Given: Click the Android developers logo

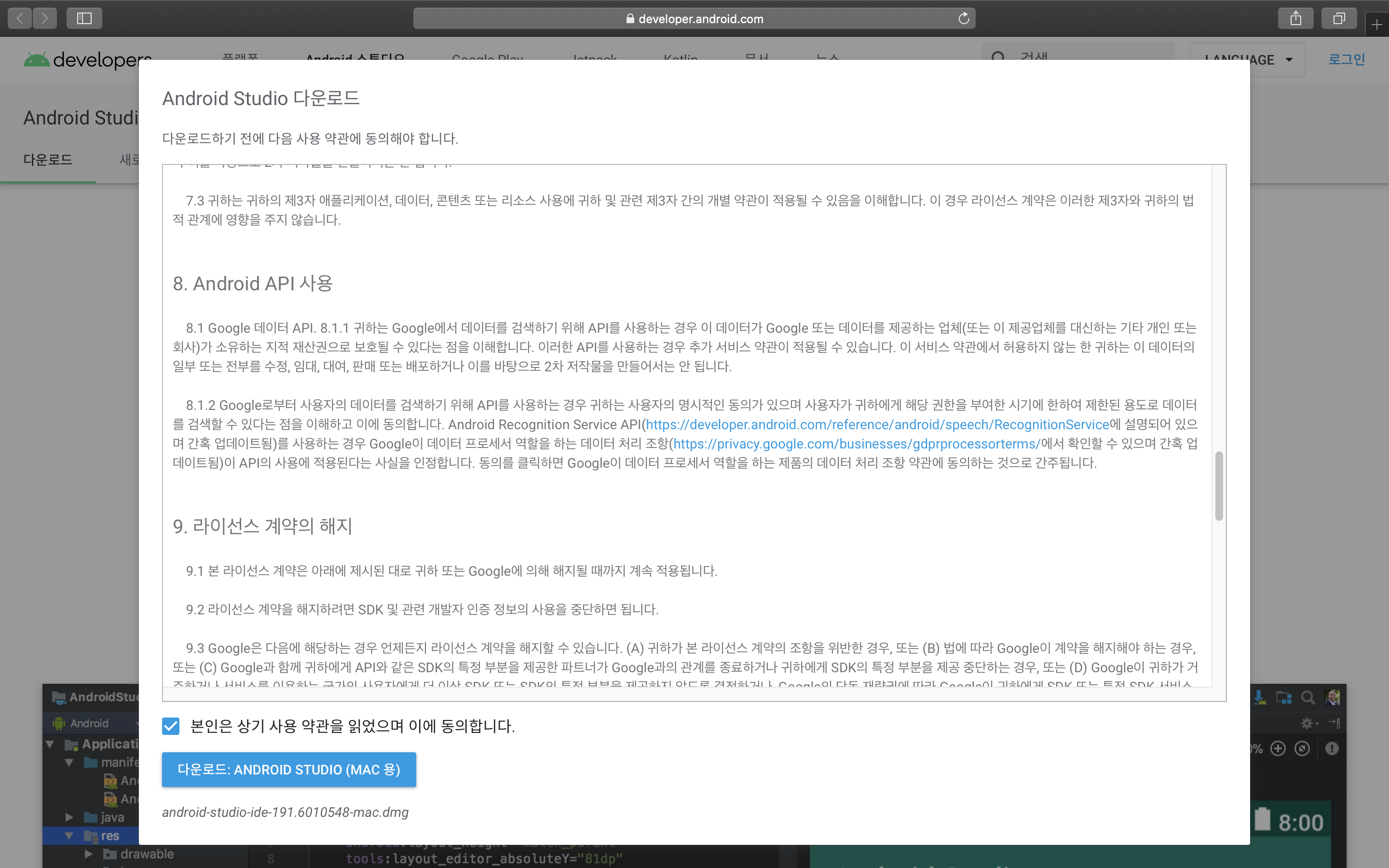Looking at the screenshot, I should (86, 60).
